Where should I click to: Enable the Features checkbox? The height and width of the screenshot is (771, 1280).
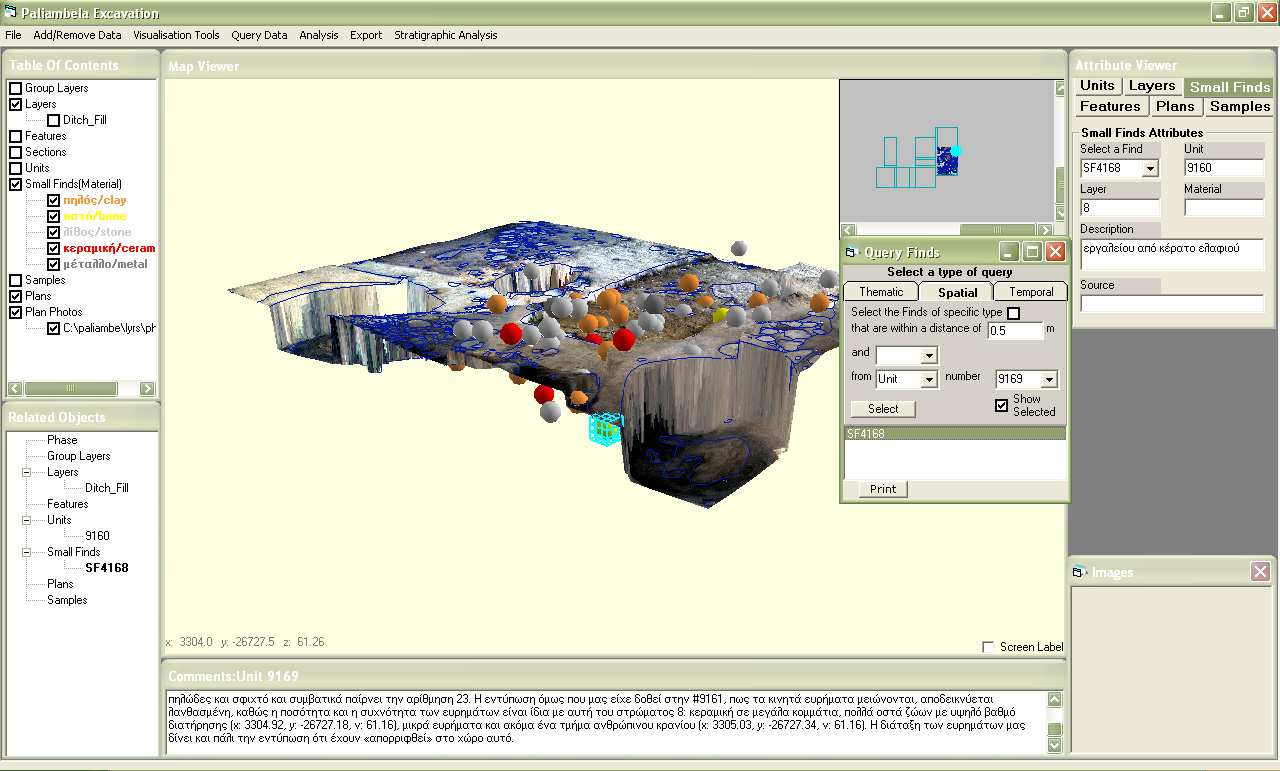(x=15, y=136)
